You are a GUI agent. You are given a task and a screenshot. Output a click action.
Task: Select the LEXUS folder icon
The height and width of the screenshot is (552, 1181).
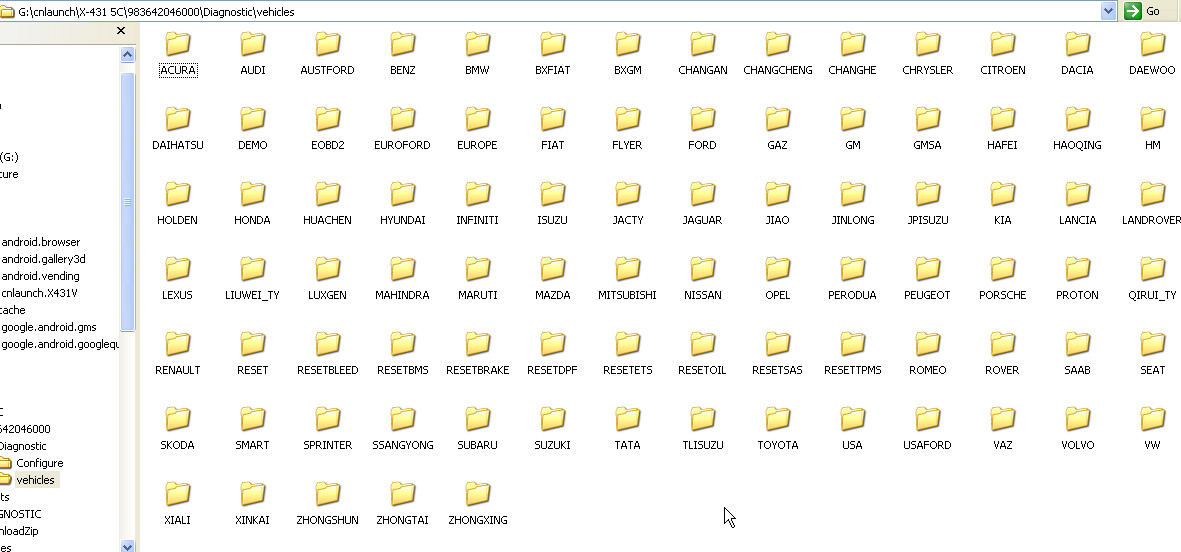[x=178, y=269]
